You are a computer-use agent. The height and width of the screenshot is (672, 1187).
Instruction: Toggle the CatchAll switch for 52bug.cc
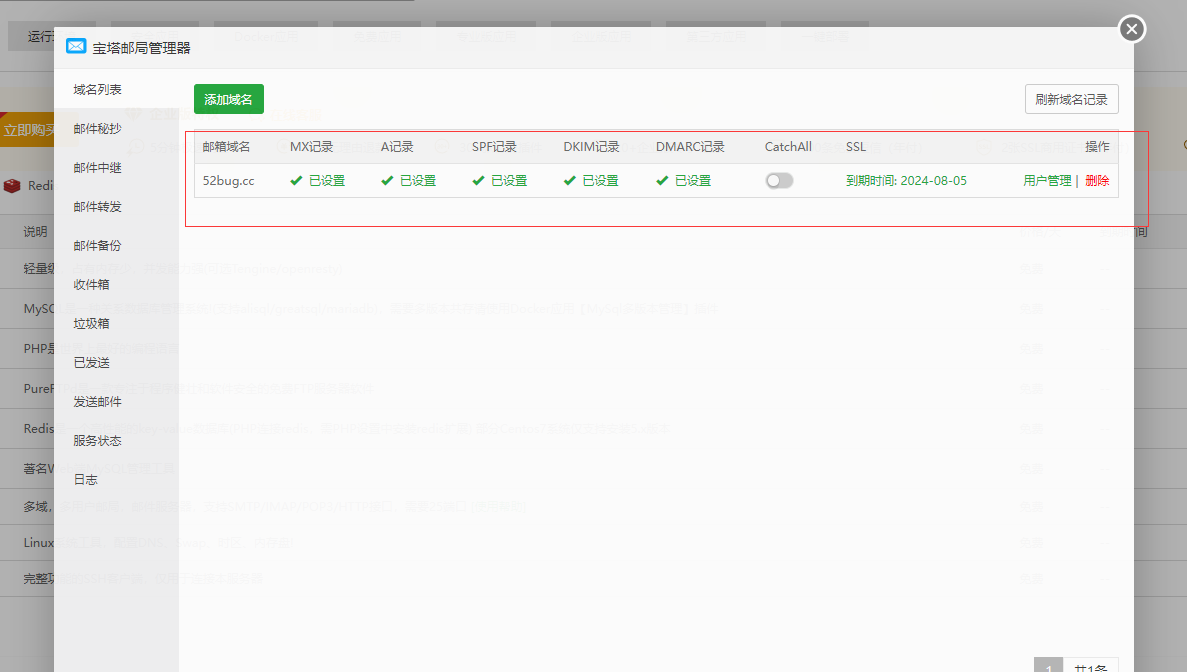[779, 181]
